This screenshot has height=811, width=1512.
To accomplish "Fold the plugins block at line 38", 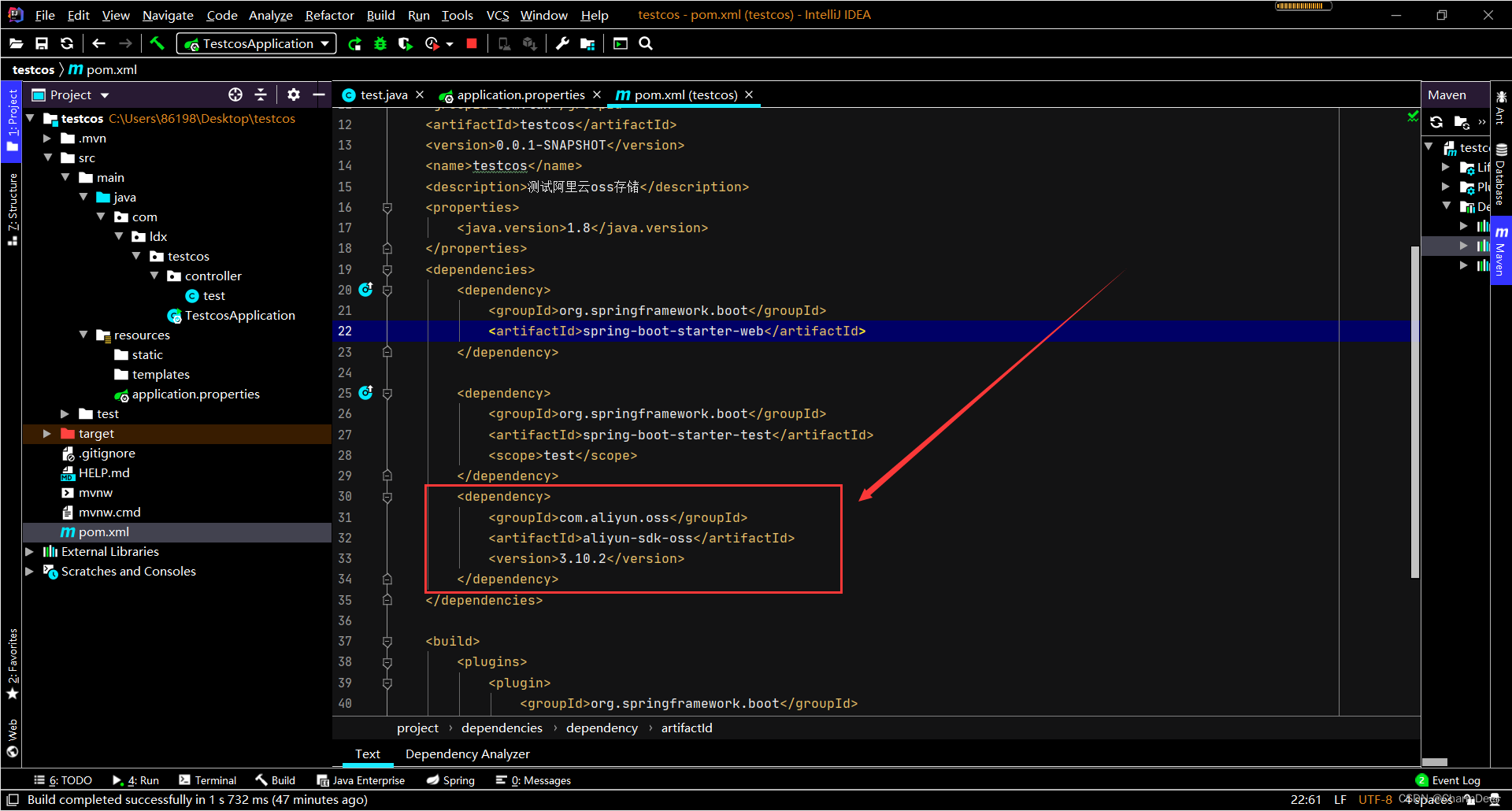I will pyautogui.click(x=387, y=662).
